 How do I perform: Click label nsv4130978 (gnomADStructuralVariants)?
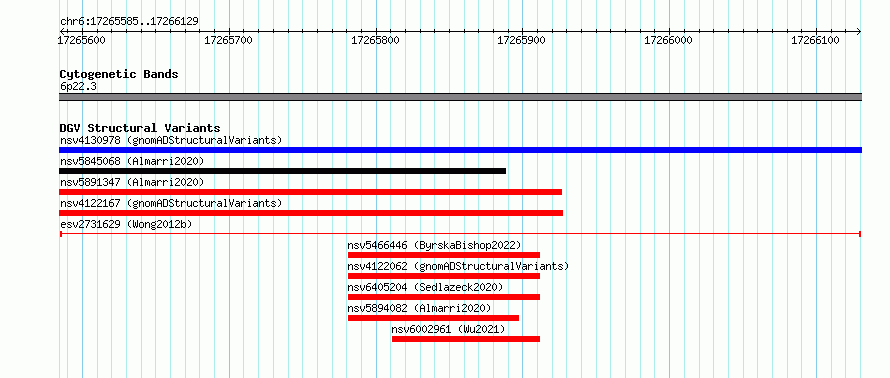pos(171,140)
